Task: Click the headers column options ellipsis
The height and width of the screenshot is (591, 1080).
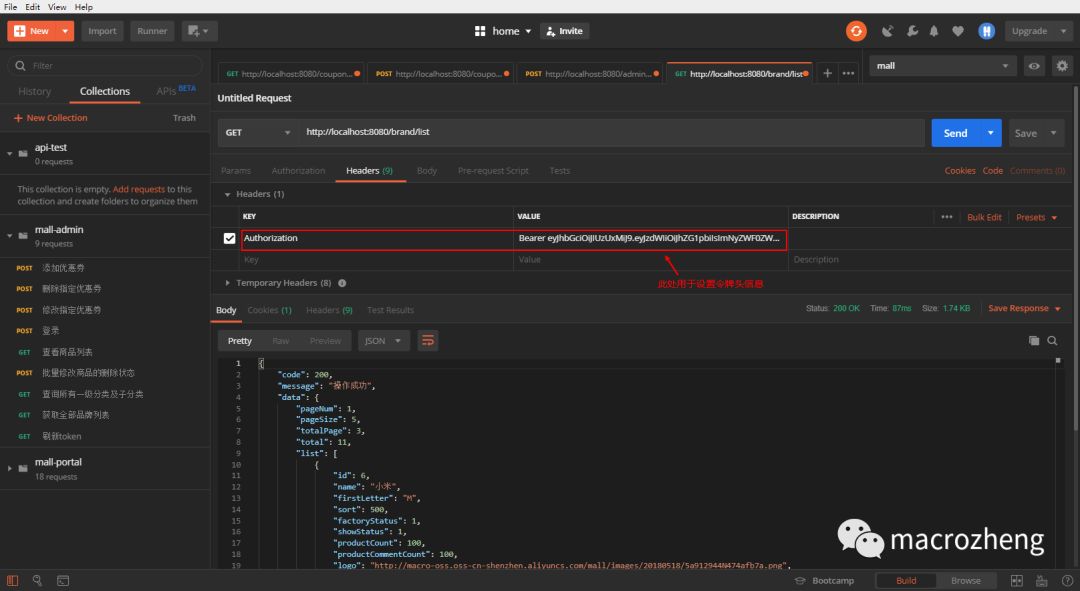Action: coord(947,217)
